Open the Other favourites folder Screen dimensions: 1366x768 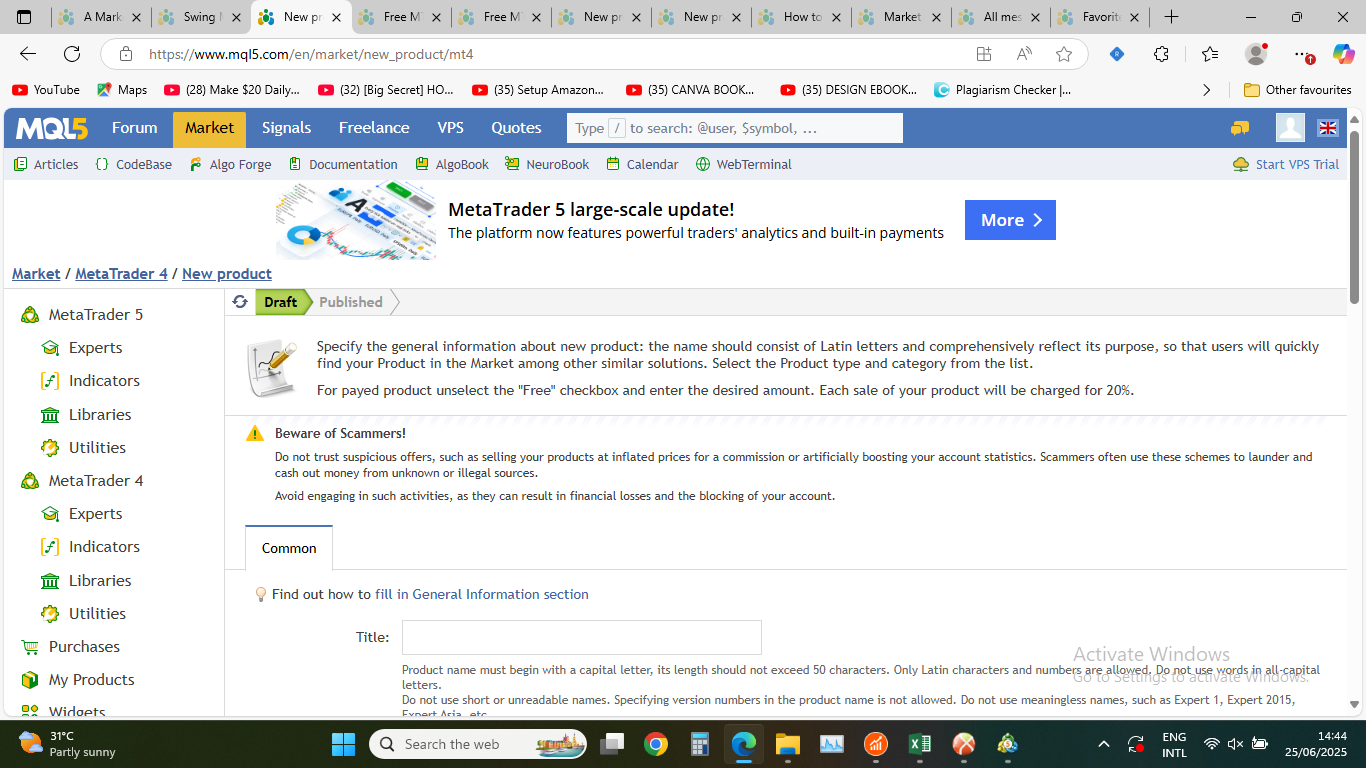pyautogui.click(x=1297, y=90)
